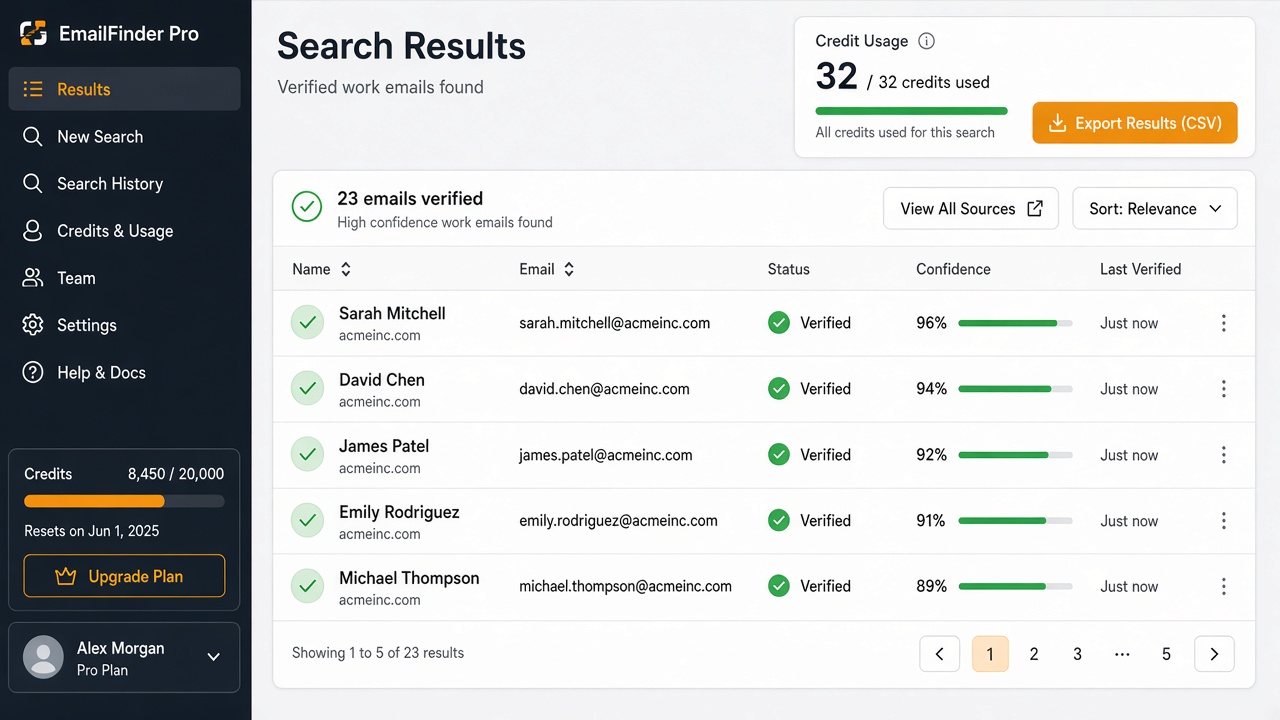
Task: Click the Verified status icon for David Chen
Action: pyautogui.click(x=779, y=389)
